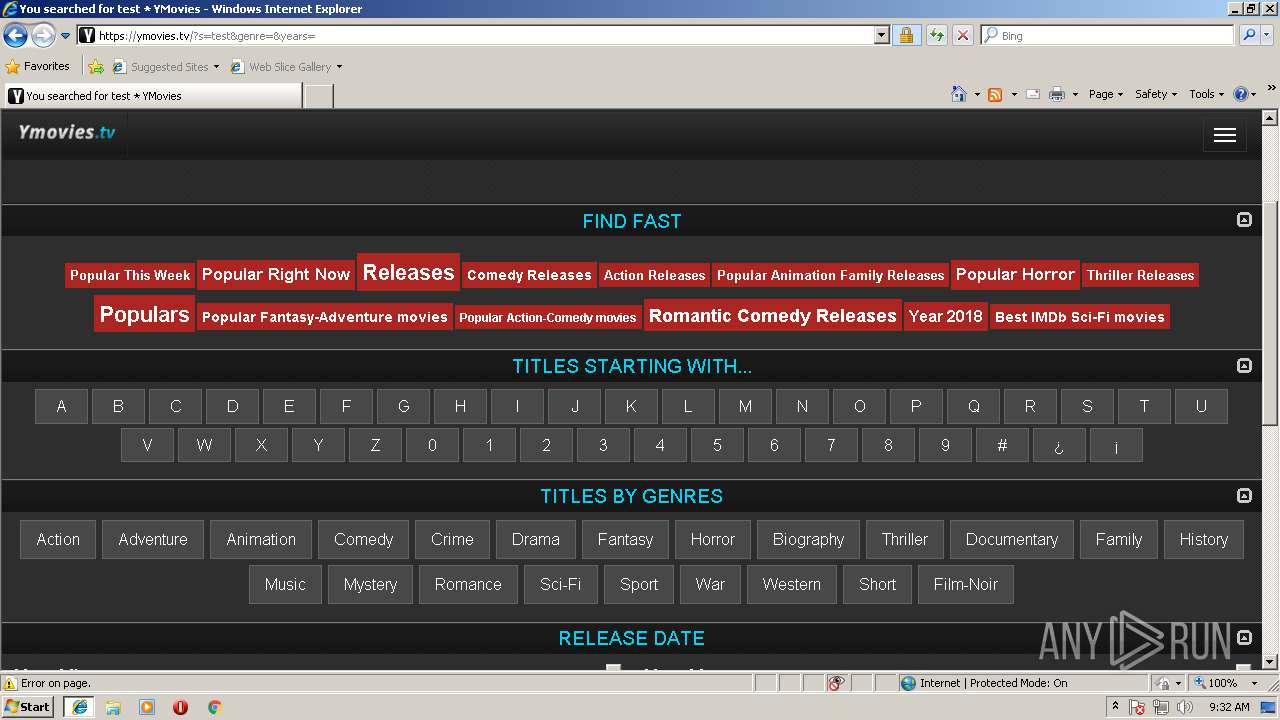1280x720 pixels.
Task: Select the 'You searched for test' tab
Action: coord(153,96)
